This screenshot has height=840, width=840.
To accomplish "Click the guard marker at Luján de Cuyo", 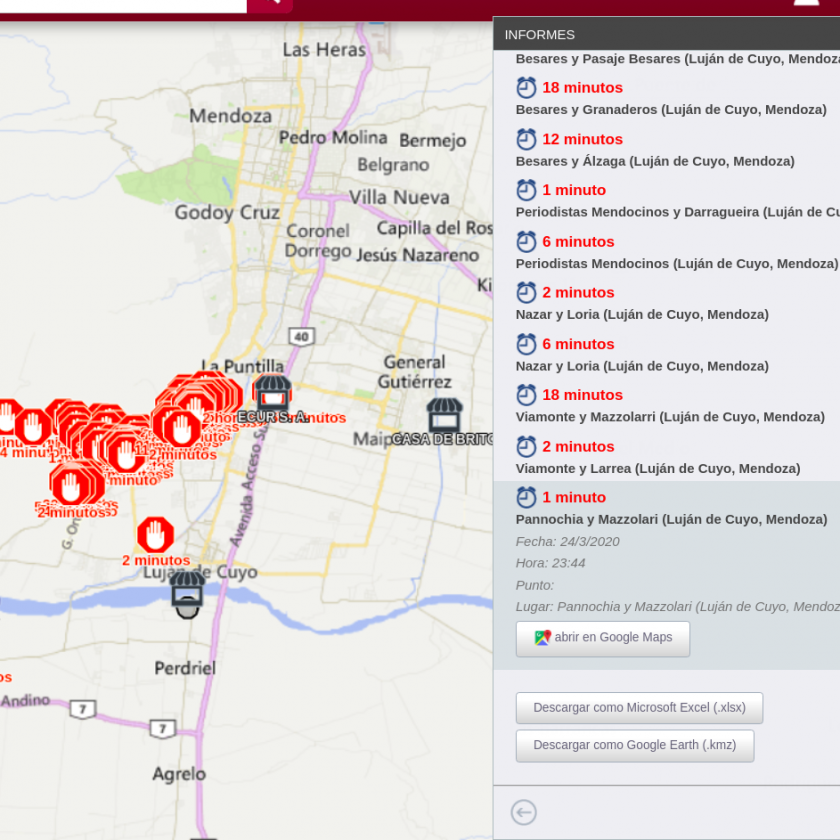I will [x=187, y=593].
